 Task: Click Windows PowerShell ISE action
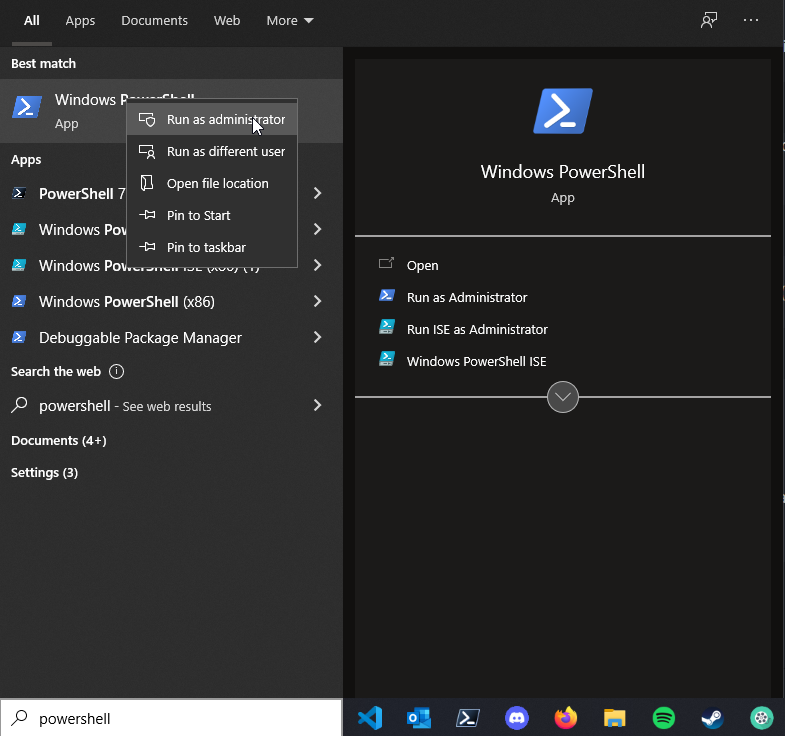tap(477, 361)
